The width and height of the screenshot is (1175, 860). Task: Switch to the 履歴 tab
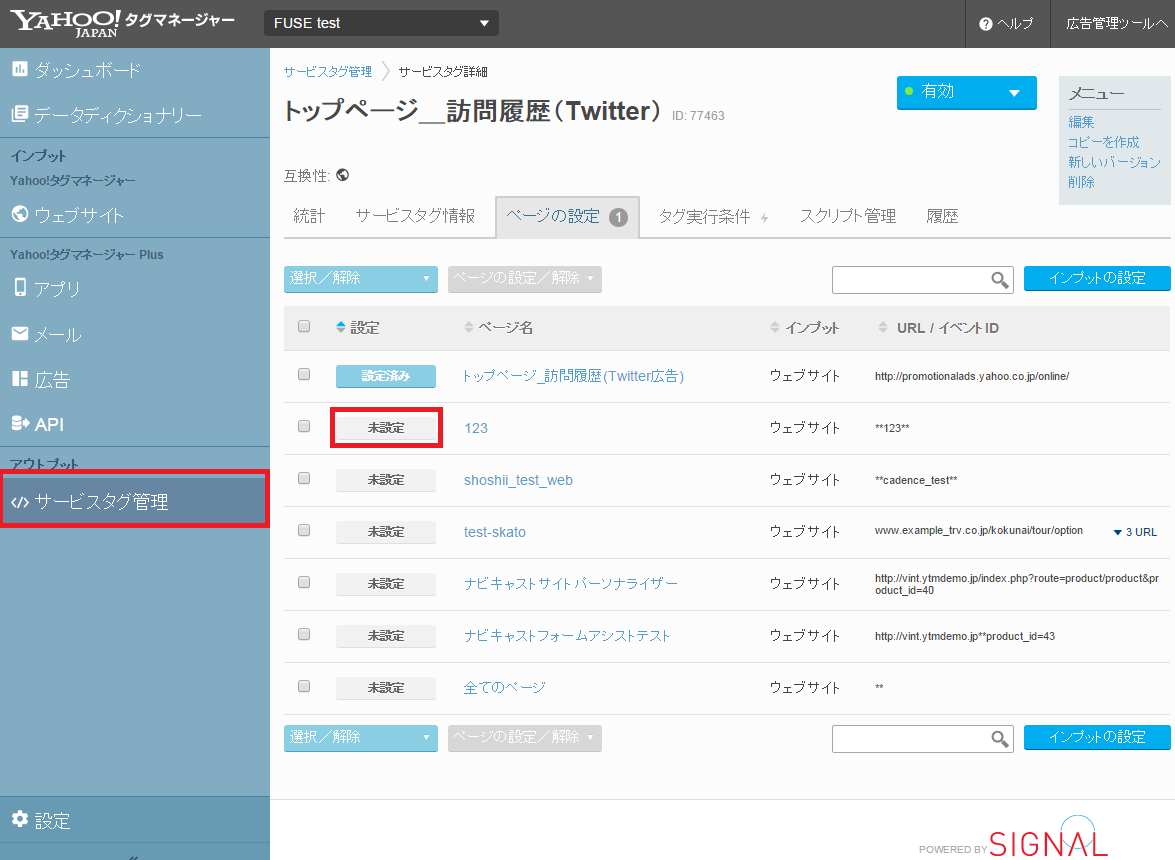942,216
